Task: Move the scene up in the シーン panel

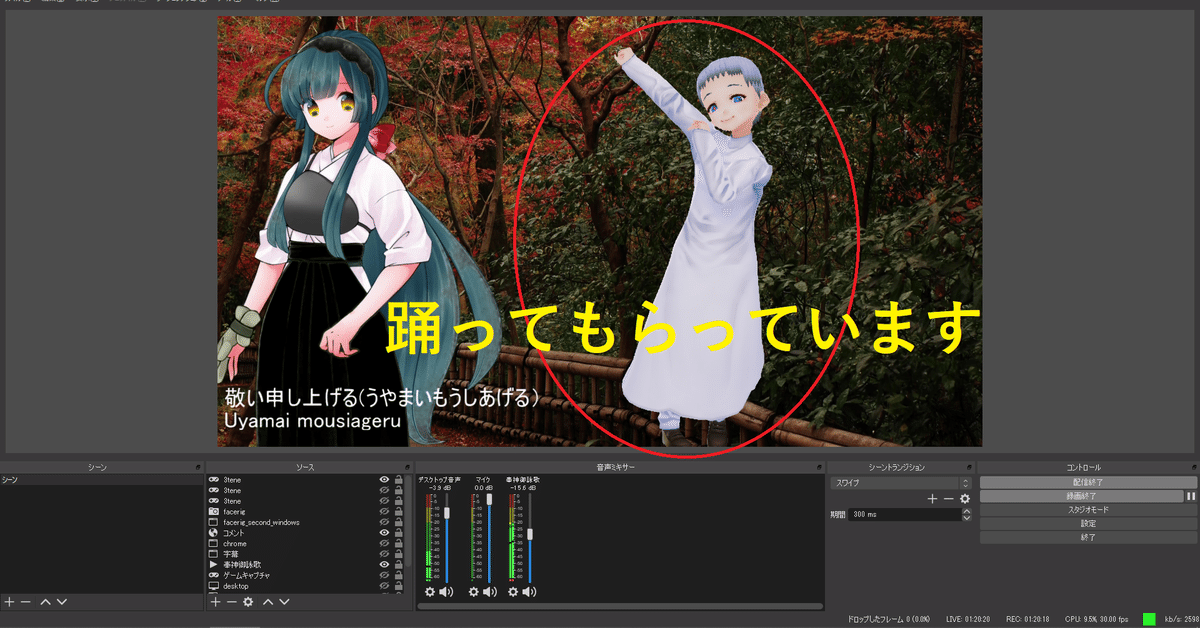Action: coord(45,602)
